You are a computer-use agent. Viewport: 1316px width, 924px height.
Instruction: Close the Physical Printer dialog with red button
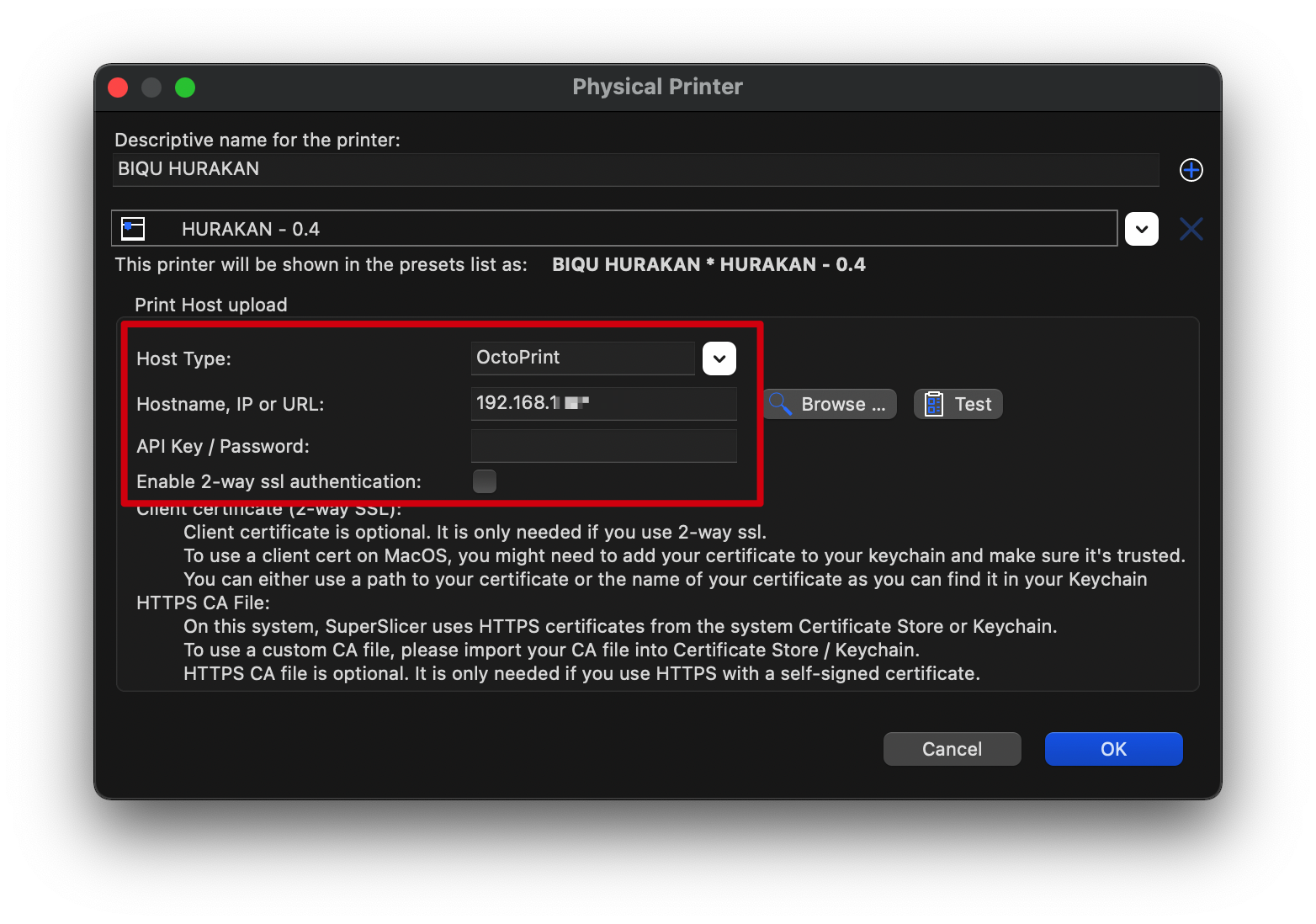pyautogui.click(x=118, y=88)
